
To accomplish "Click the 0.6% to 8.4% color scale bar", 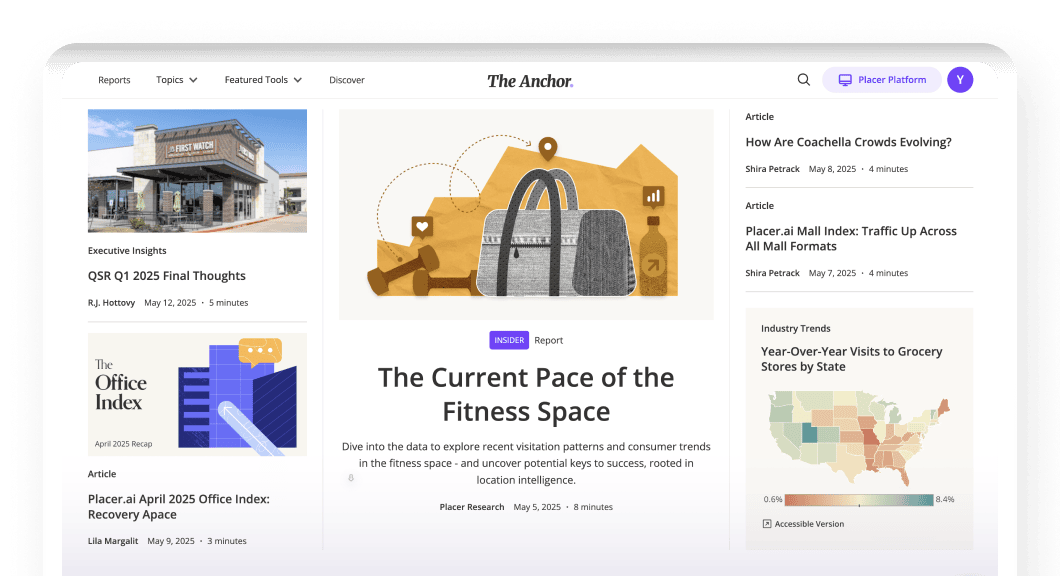I will click(x=859, y=500).
